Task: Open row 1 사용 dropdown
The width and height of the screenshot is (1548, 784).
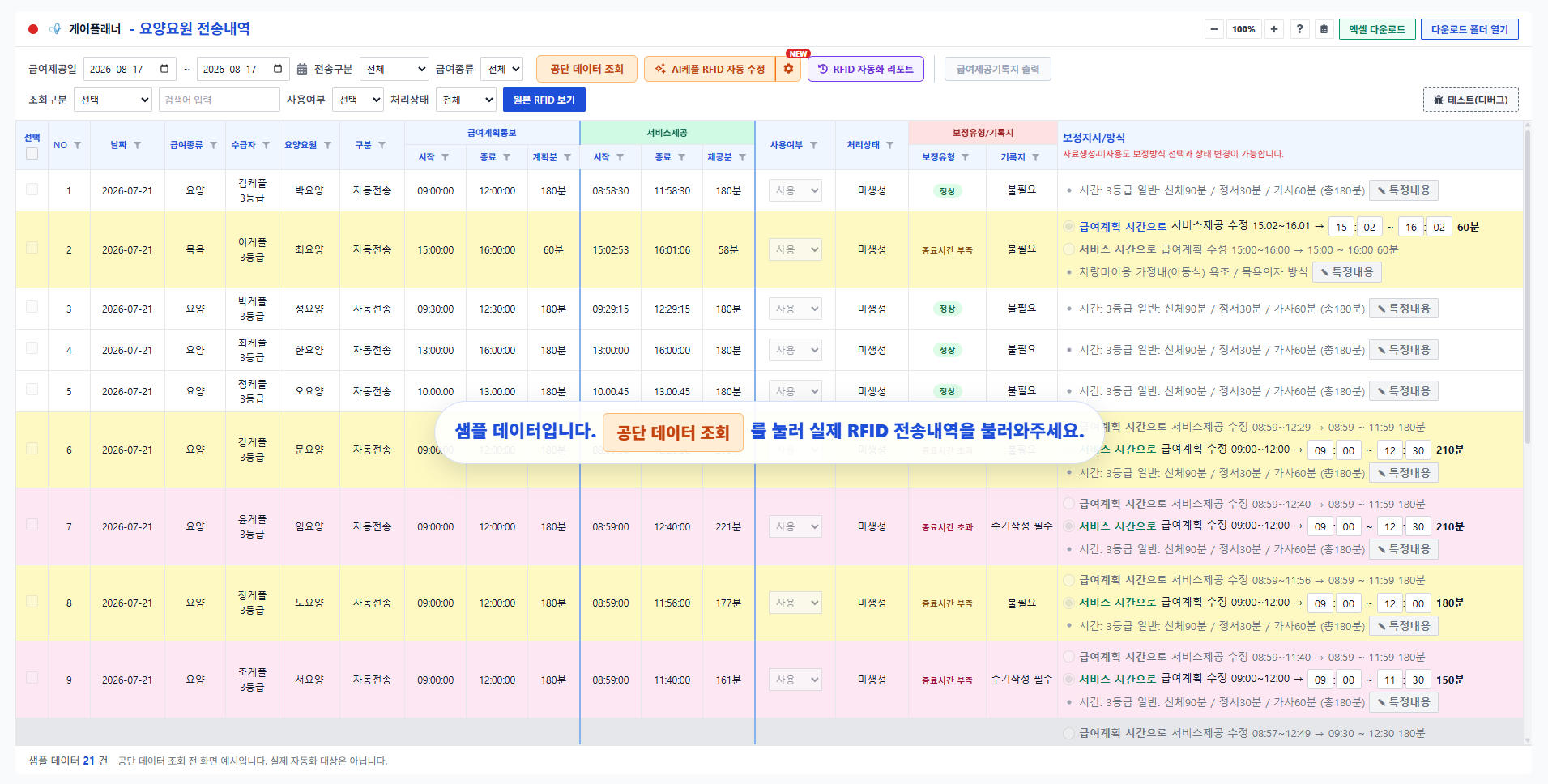Action: (x=795, y=190)
